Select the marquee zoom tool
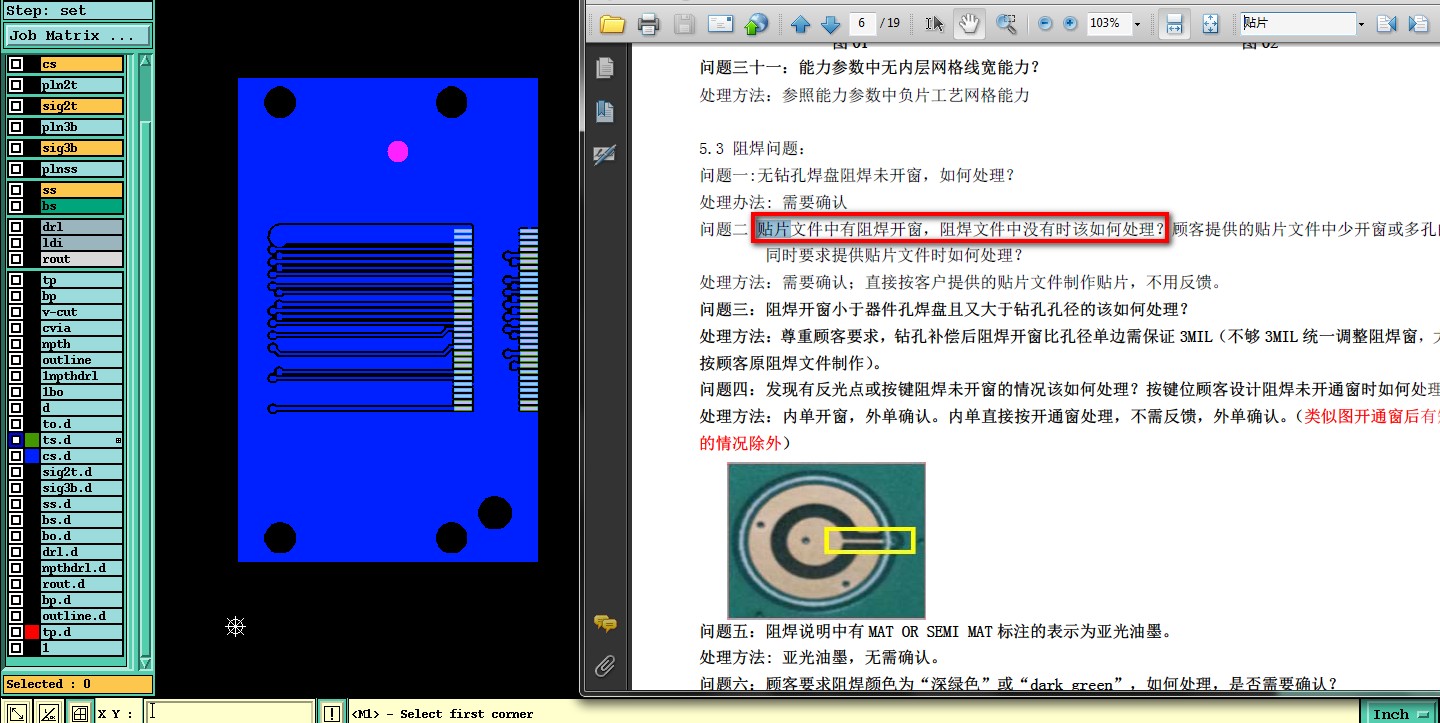Screen dimensions: 1440x723 click(1006, 23)
